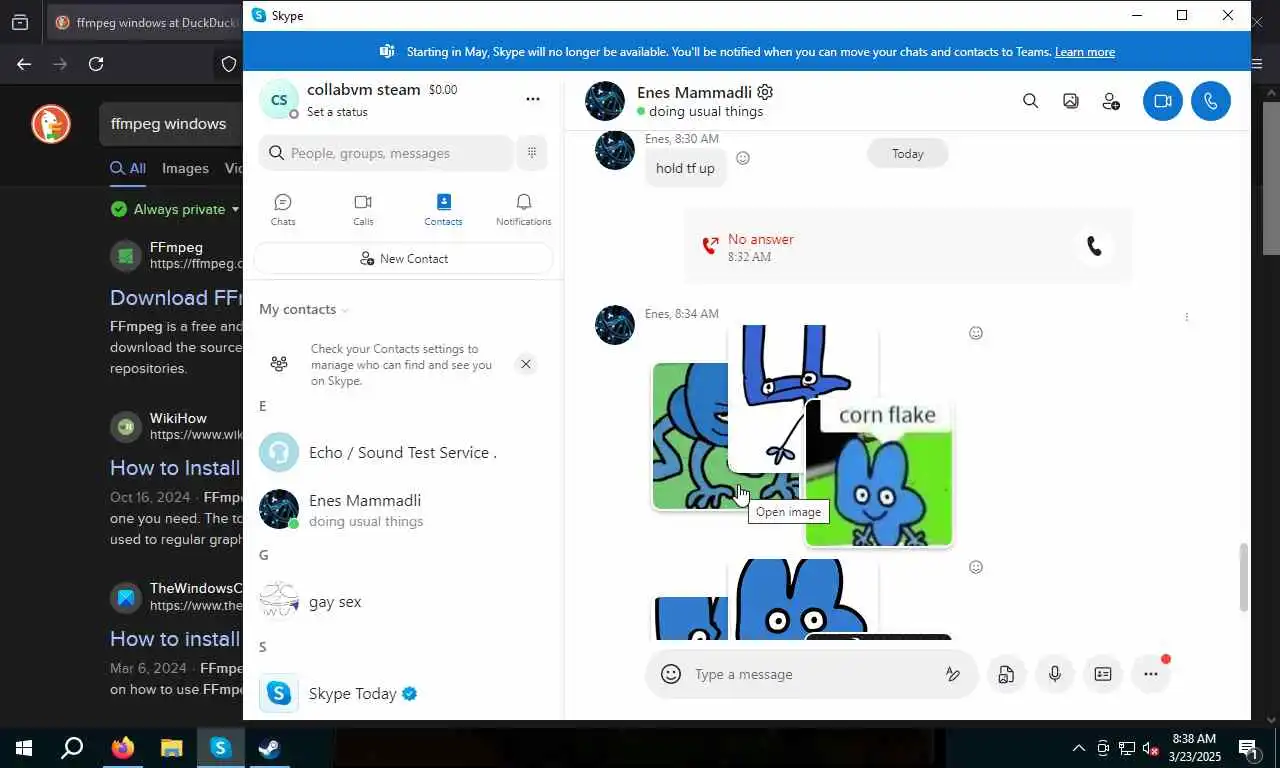Open the corn flake image thumbnail
1280x768 pixels.
tap(879, 474)
